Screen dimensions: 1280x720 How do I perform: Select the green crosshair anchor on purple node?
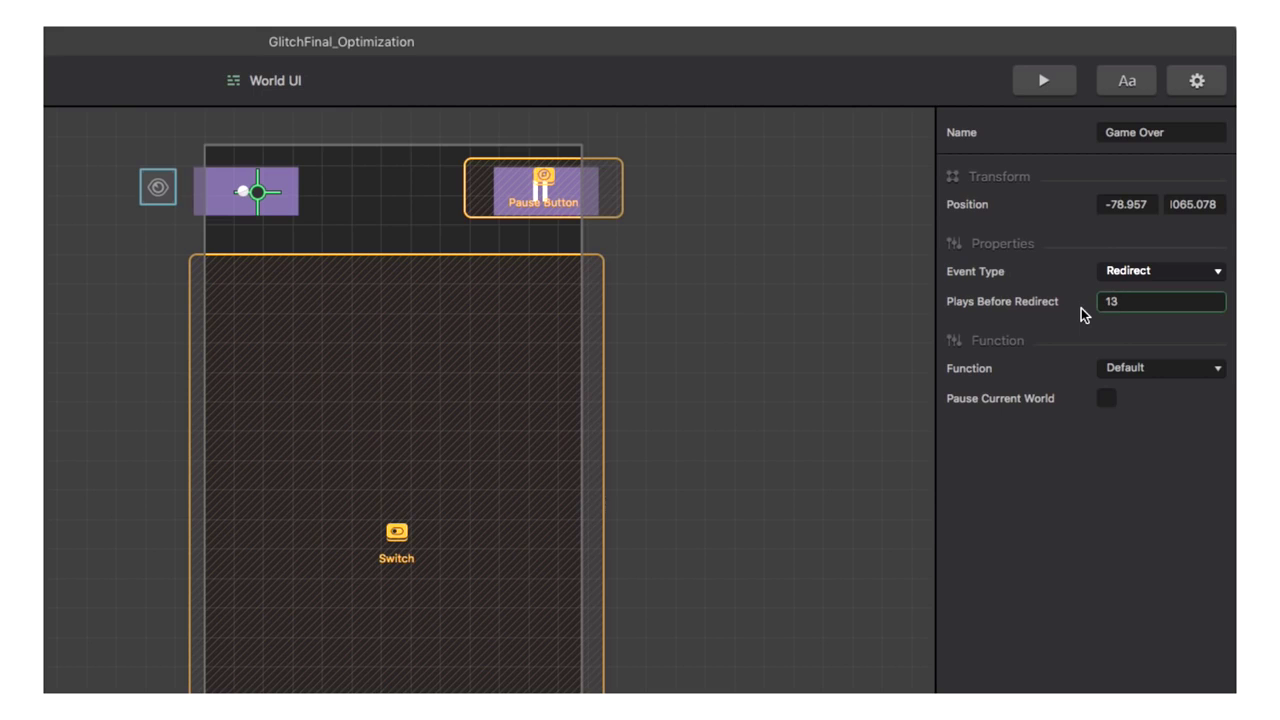tap(258, 192)
